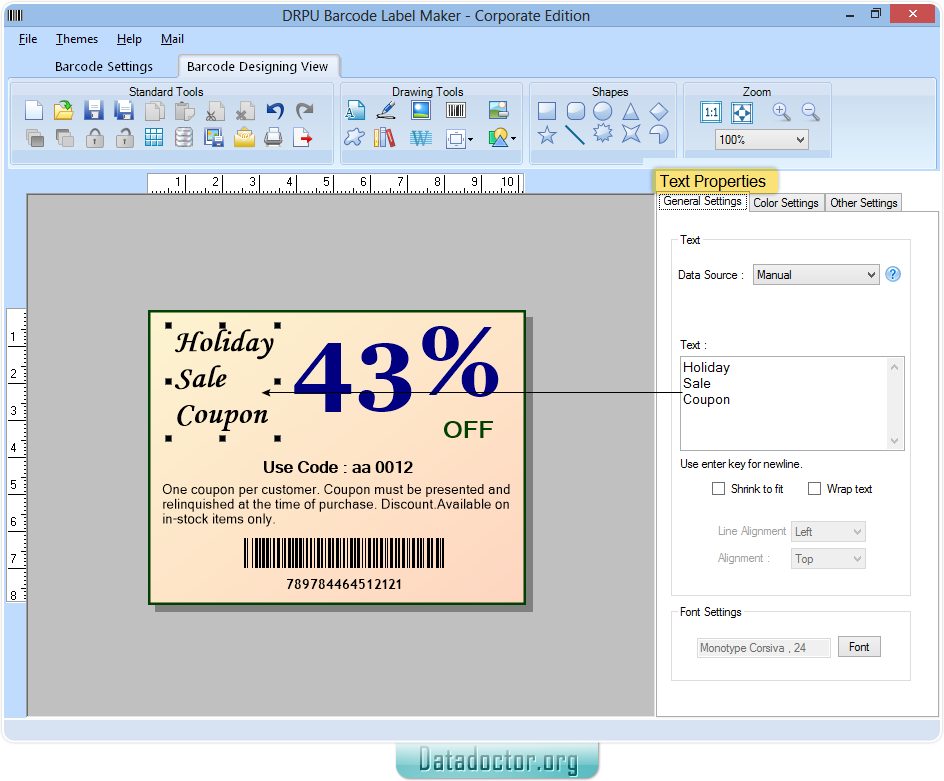Open the File menu
The width and height of the screenshot is (944, 781).
coord(28,39)
